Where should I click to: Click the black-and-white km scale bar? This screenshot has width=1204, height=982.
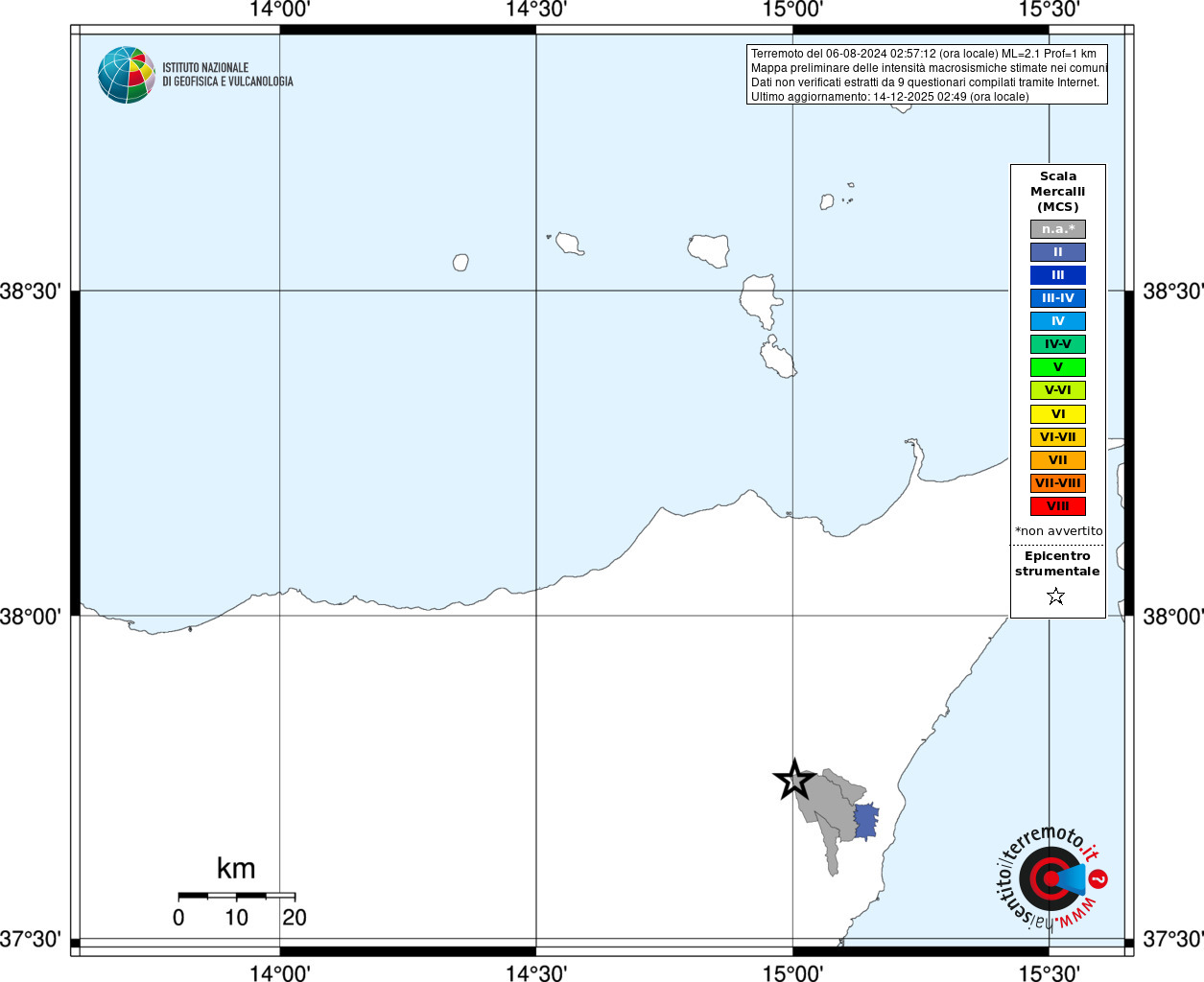[x=236, y=896]
